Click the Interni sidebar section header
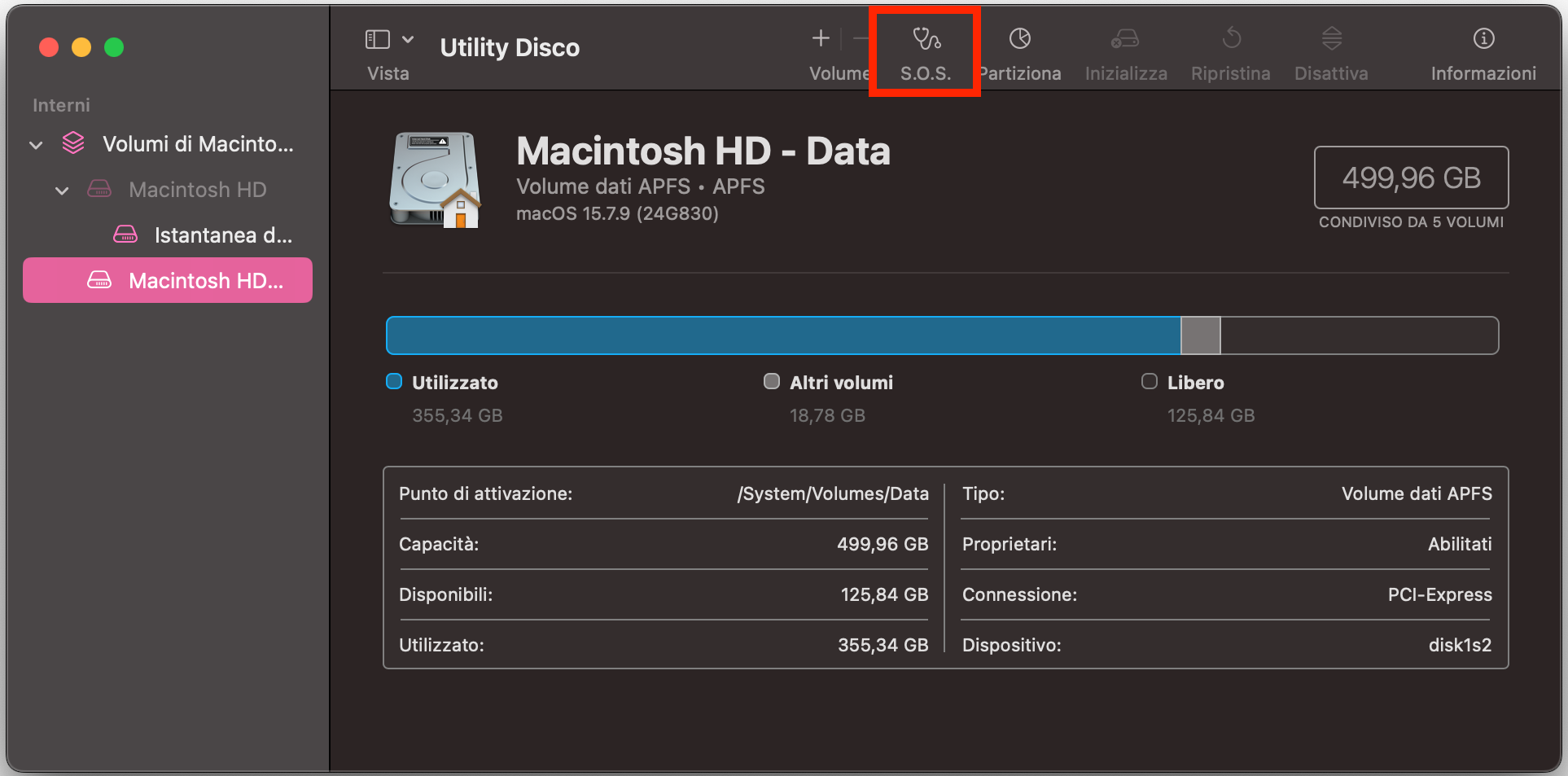 coord(61,105)
